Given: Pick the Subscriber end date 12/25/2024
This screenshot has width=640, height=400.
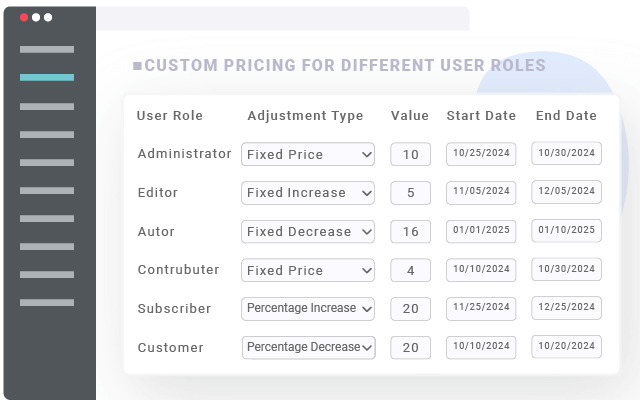Looking at the screenshot, I should tap(566, 307).
